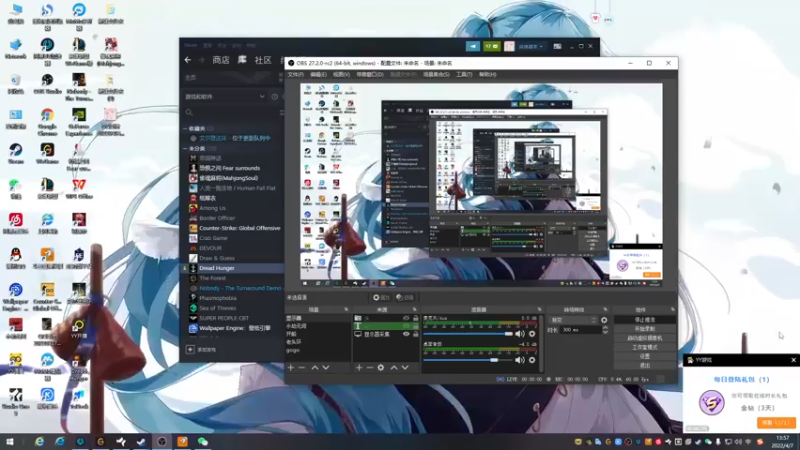The height and width of the screenshot is (450, 800).
Task: Click the 添加游戏 button in Steam
Action: click(x=202, y=349)
